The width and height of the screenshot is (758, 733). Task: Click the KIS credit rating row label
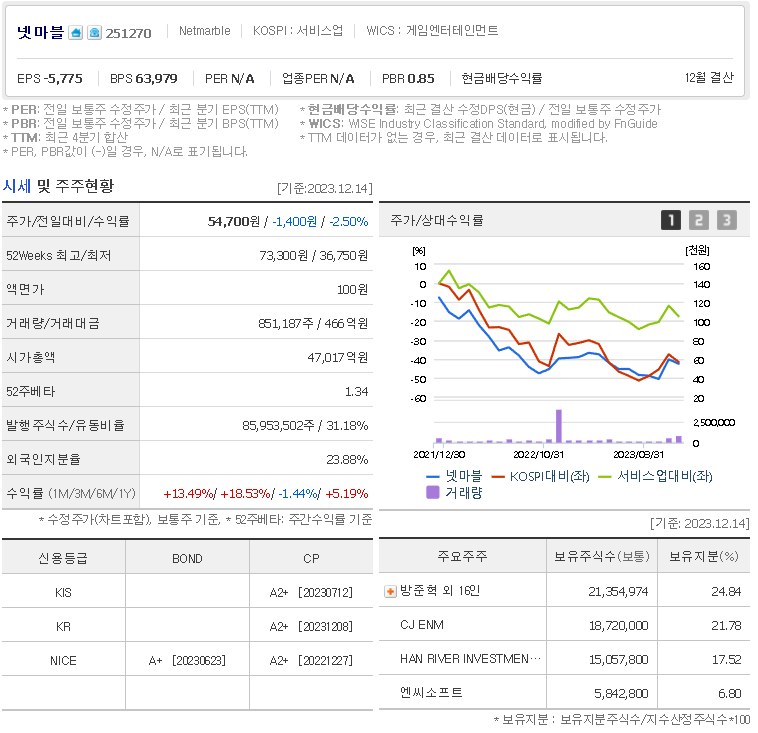coord(63,593)
